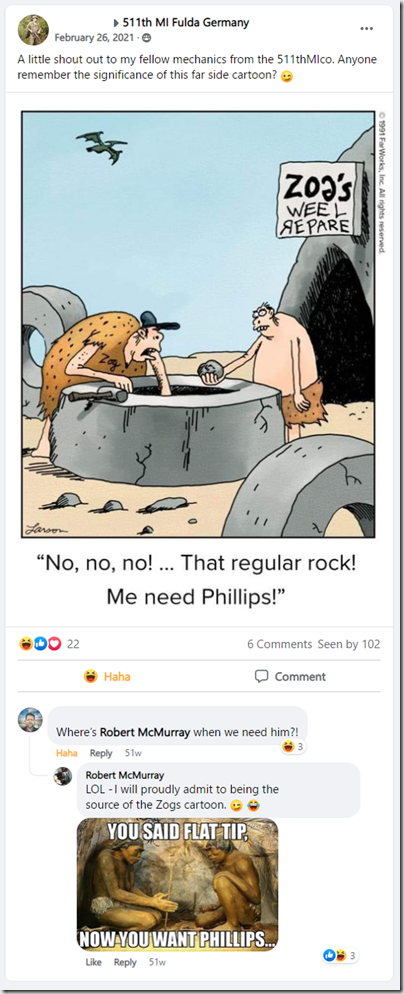The width and height of the screenshot is (404, 994).
Task: Click the privacy icon beside the February 26, 2021 date
Action: 147,37
